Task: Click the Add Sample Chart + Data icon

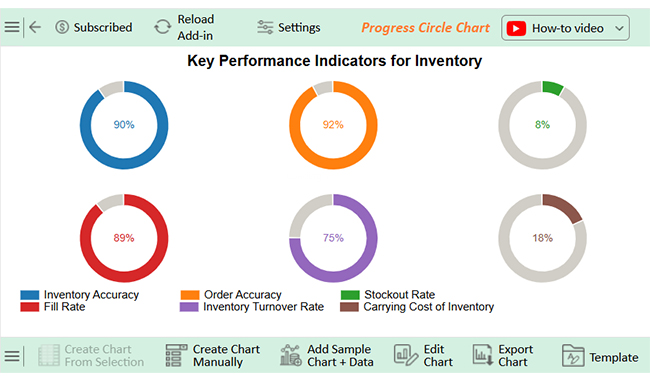Action: point(291,355)
